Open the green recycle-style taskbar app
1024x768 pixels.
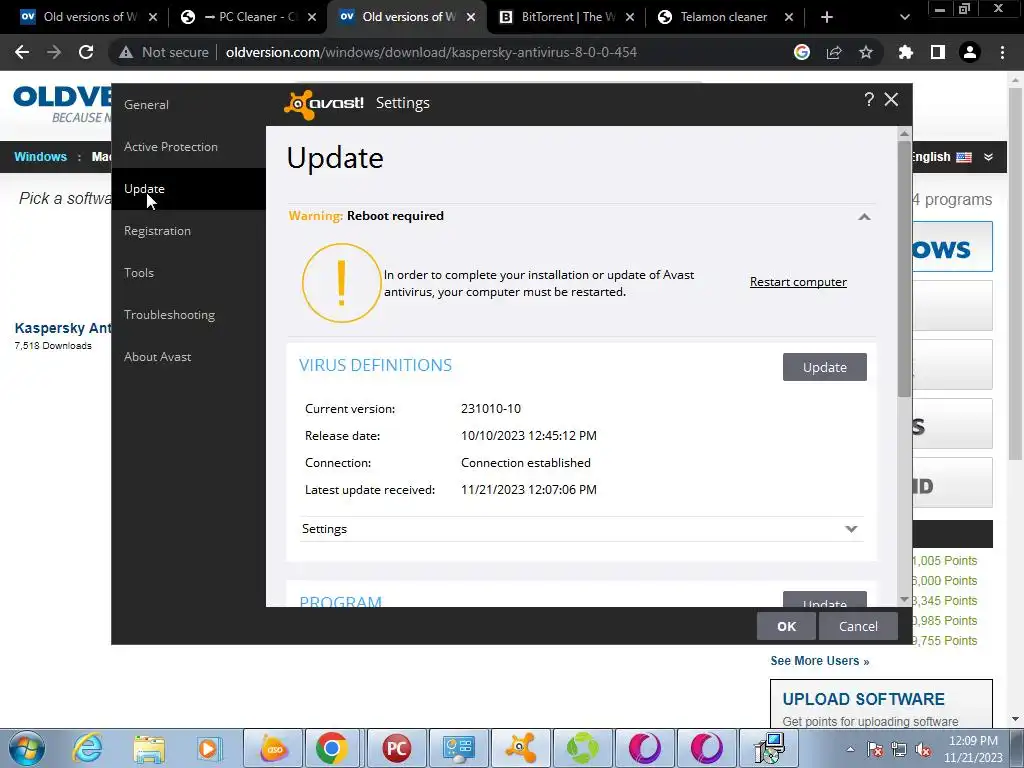tap(582, 748)
